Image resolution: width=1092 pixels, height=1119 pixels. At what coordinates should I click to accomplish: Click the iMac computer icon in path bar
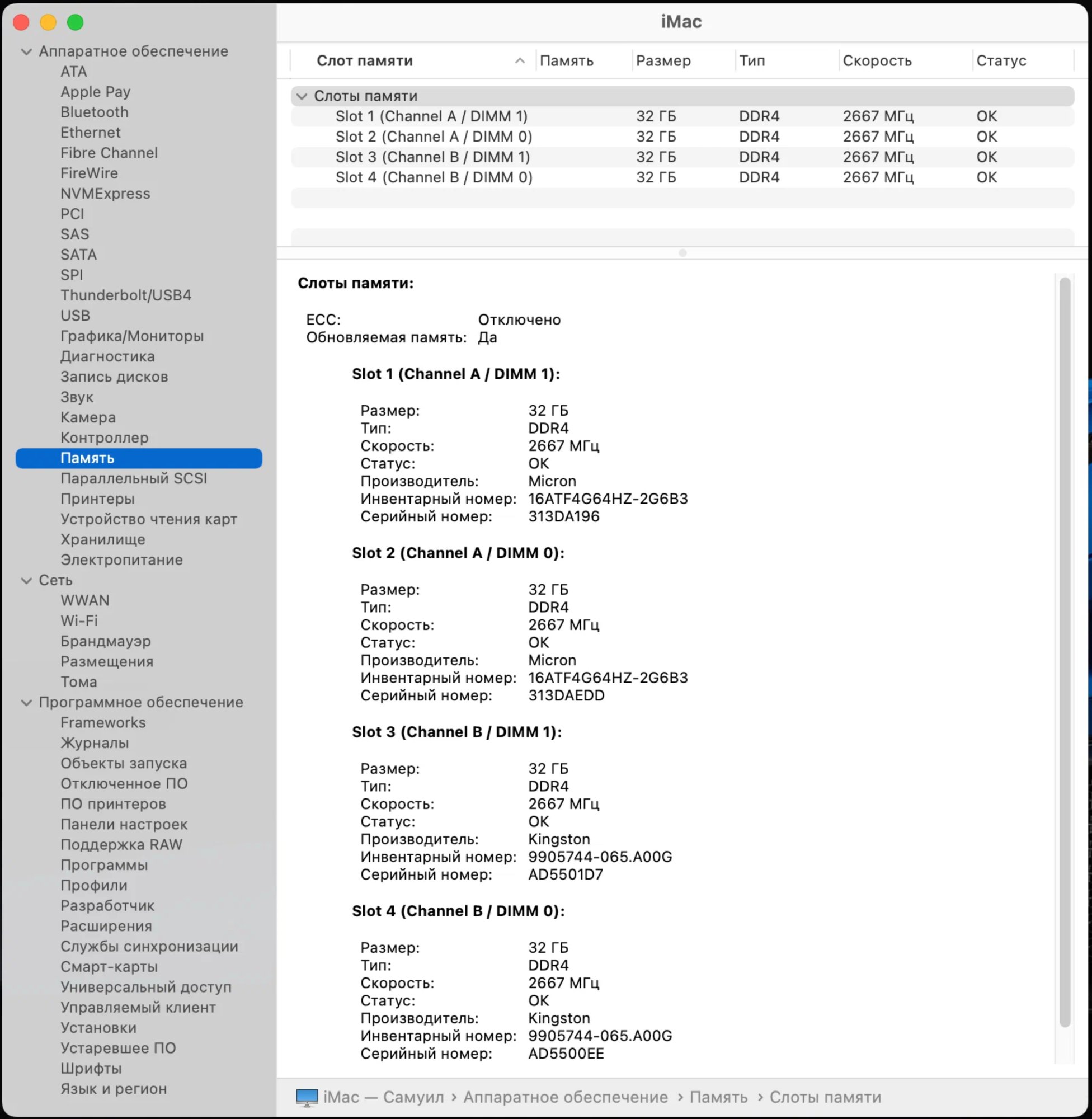307,1097
